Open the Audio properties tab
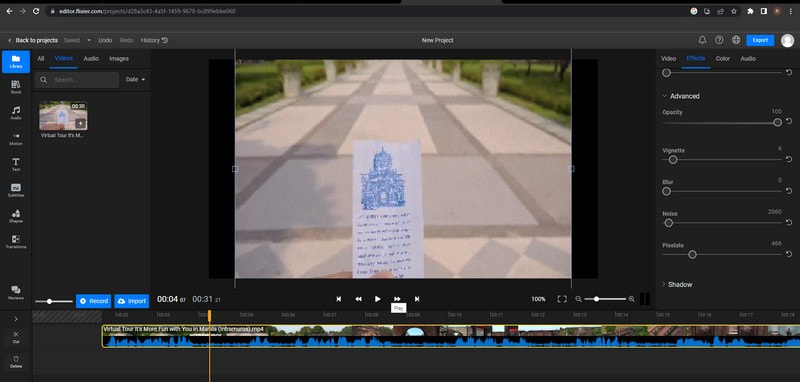This screenshot has height=382, width=800. 748,59
